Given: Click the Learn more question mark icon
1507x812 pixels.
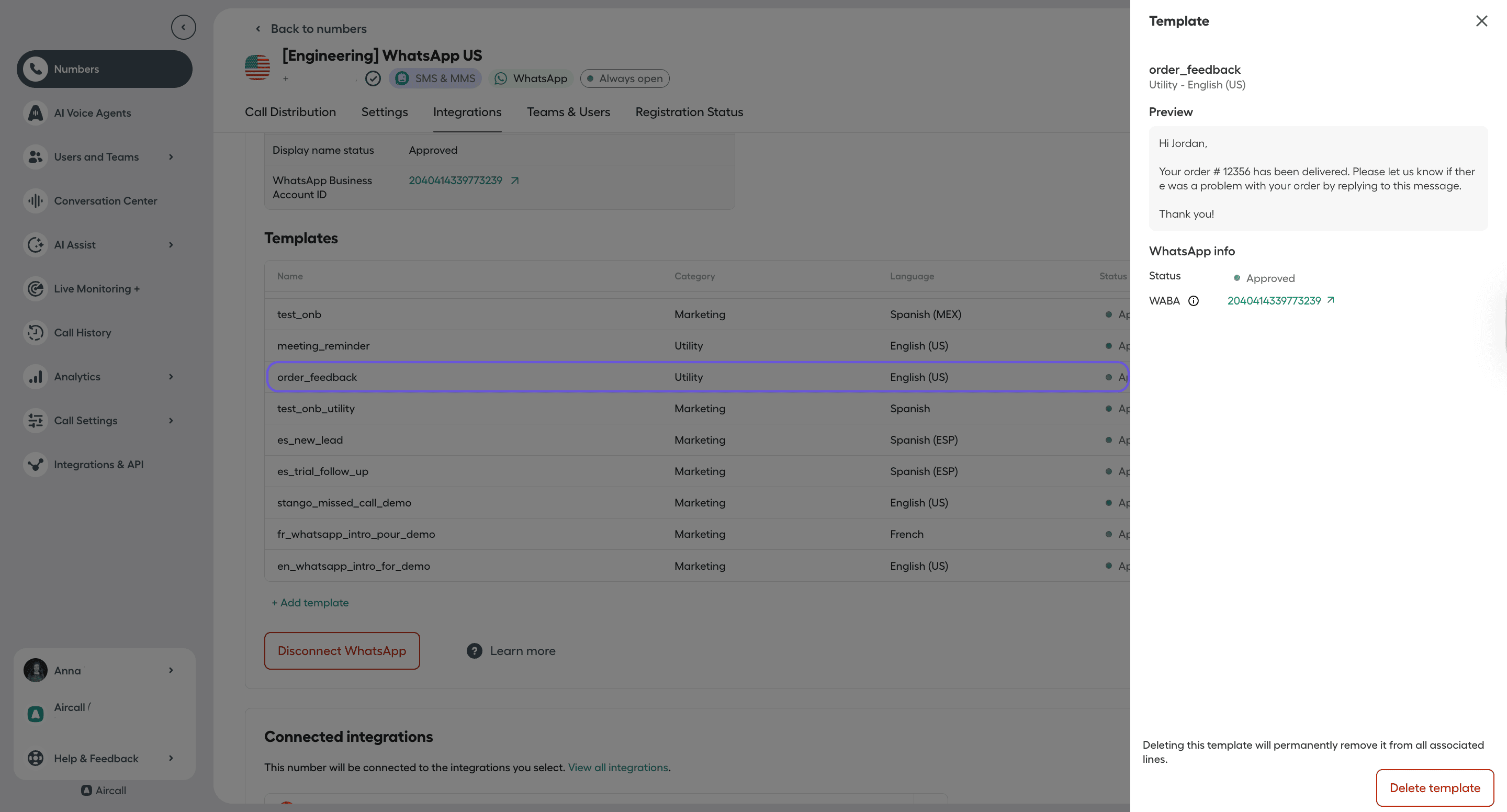Looking at the screenshot, I should click(475, 650).
